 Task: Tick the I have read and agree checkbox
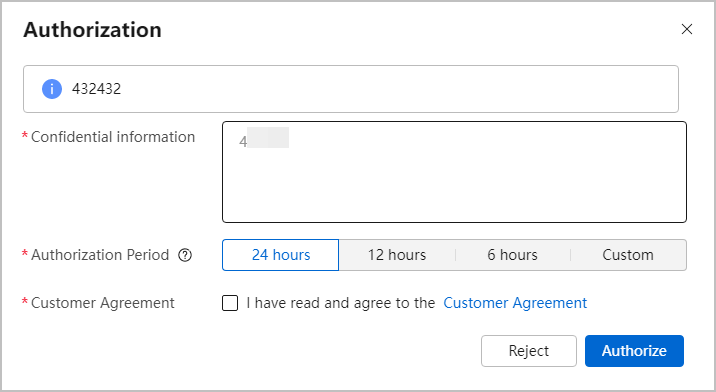(x=230, y=303)
